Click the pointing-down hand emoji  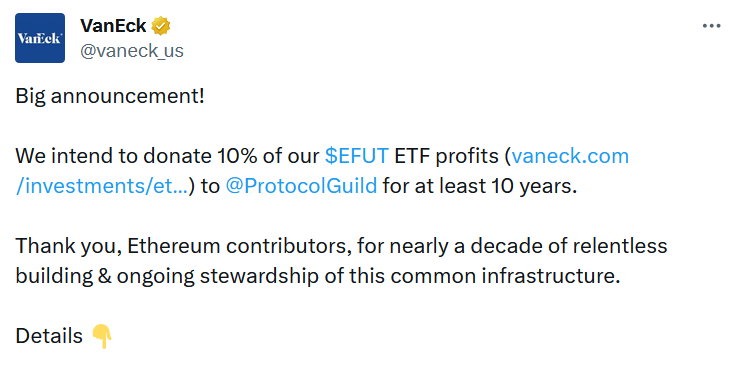(x=101, y=336)
